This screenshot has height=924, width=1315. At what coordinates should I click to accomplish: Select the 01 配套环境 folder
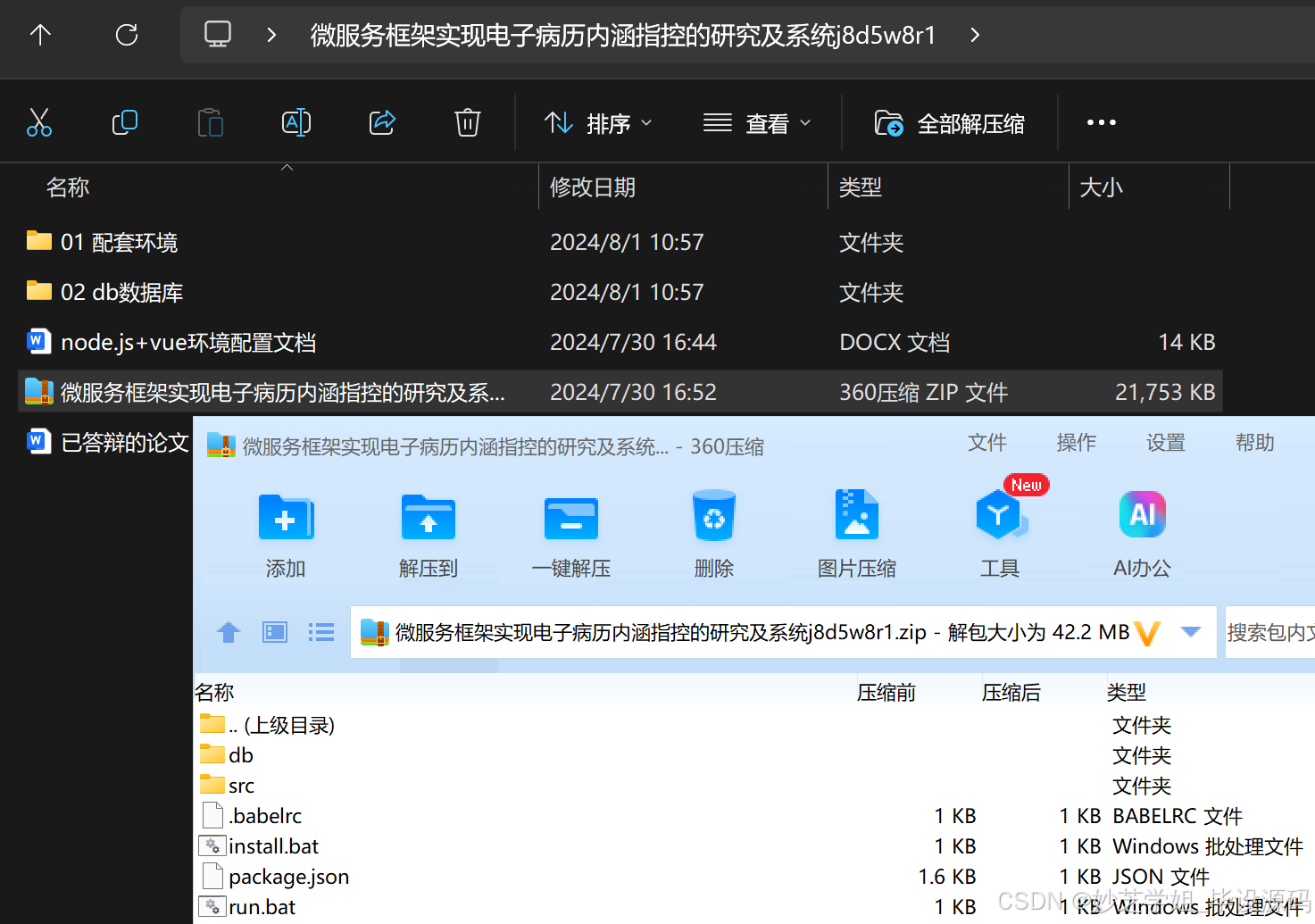(x=102, y=242)
